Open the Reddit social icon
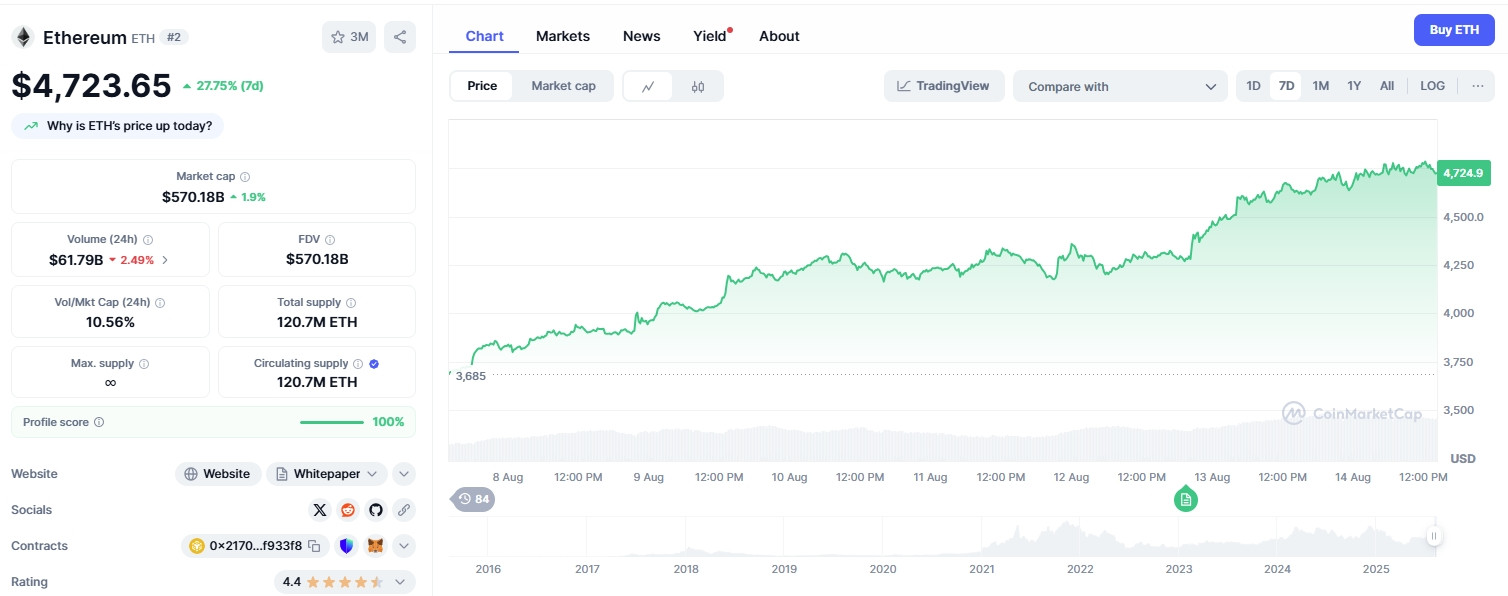Image resolution: width=1508 pixels, height=596 pixels. tap(348, 510)
